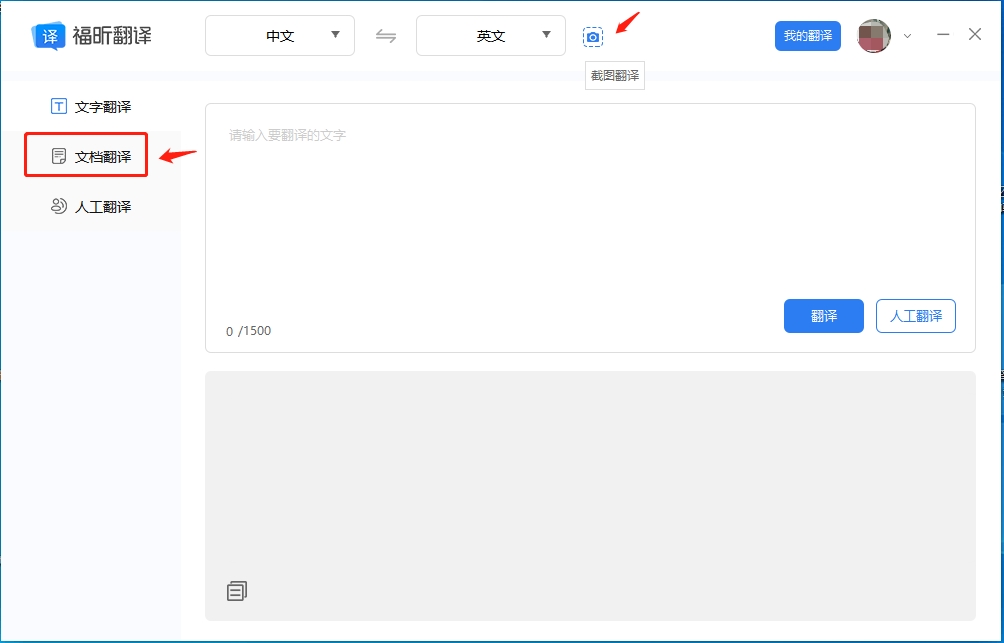The height and width of the screenshot is (643, 1004).
Task: Click the swap languages arrows icon
Action: pyautogui.click(x=386, y=34)
